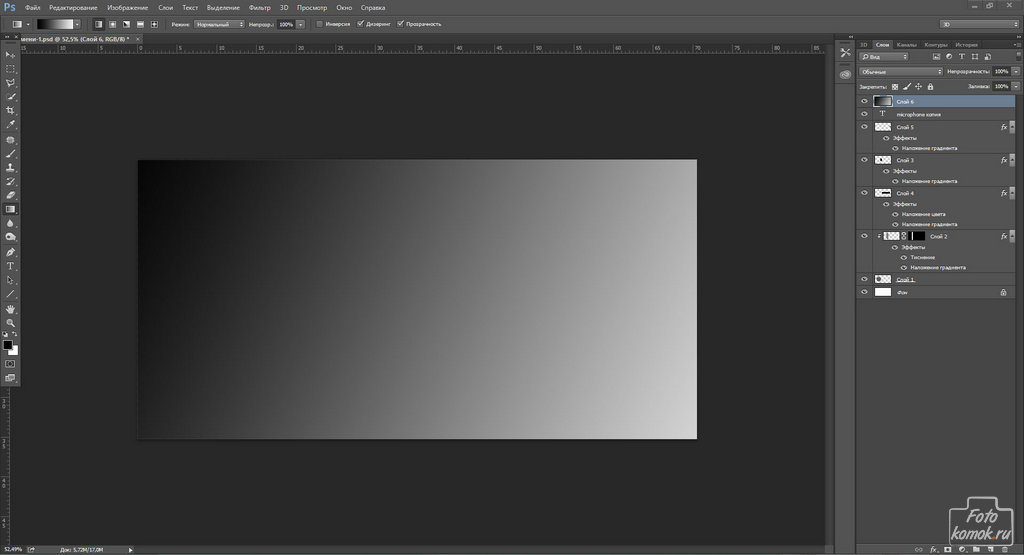The width and height of the screenshot is (1024, 555).
Task: Switch to the Контуры tab
Action: click(x=936, y=45)
